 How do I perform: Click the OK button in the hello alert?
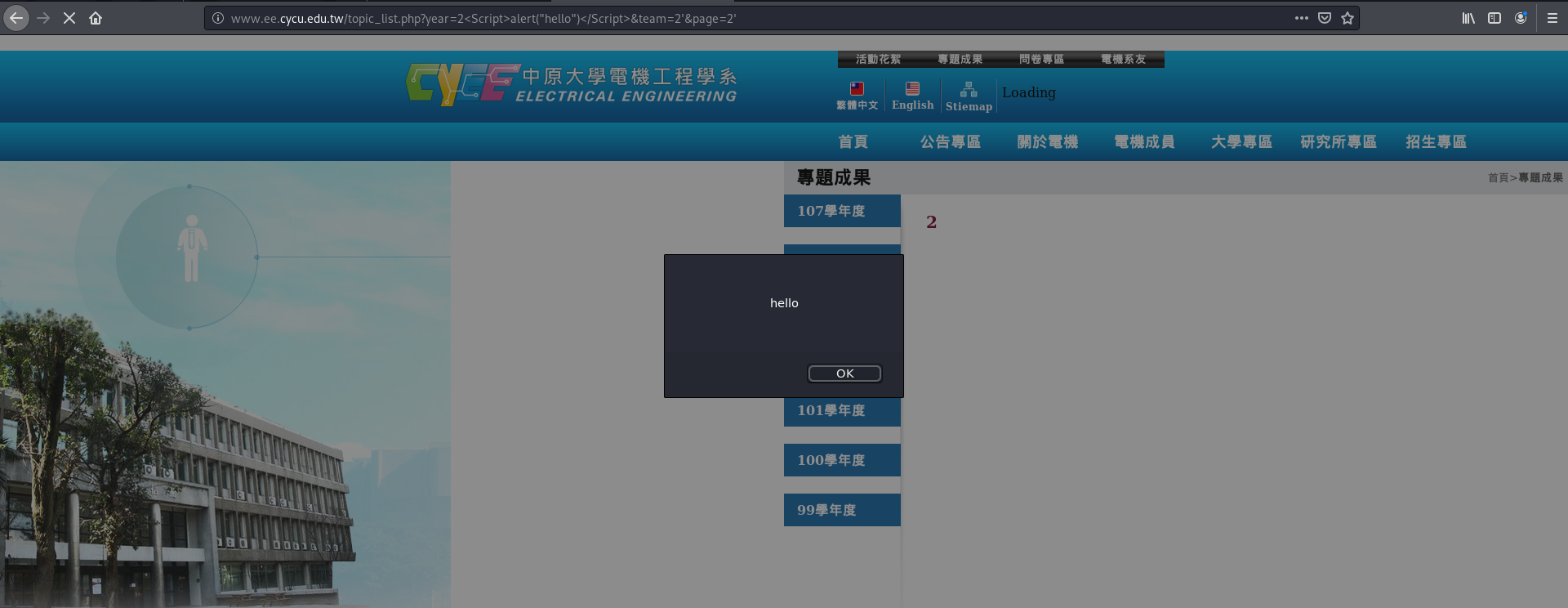pyautogui.click(x=844, y=373)
